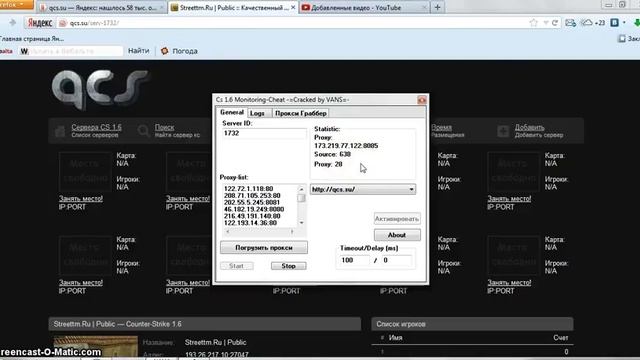Click proxy list scroll down arrow

coord(301,223)
